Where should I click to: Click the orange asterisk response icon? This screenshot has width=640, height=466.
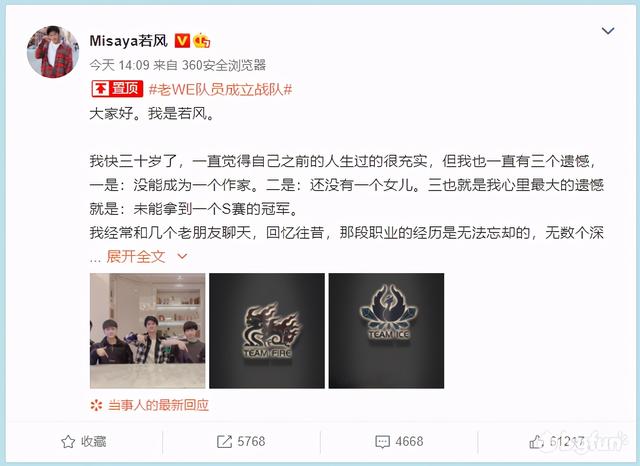tap(96, 405)
